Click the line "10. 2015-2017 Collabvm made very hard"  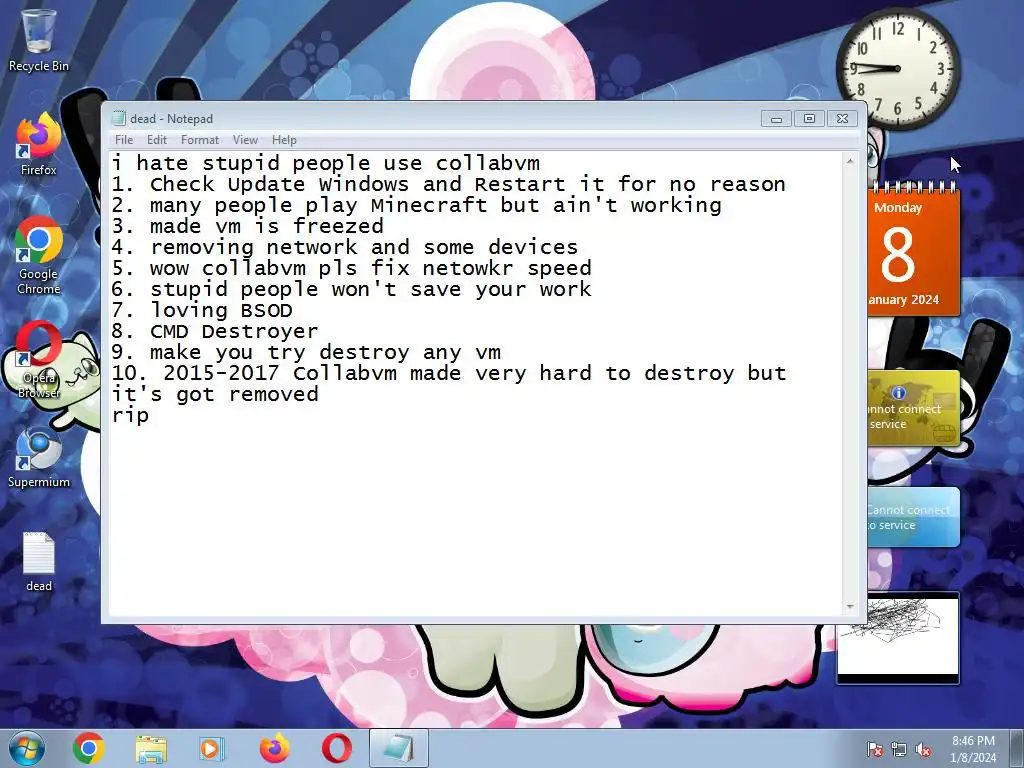tap(449, 373)
